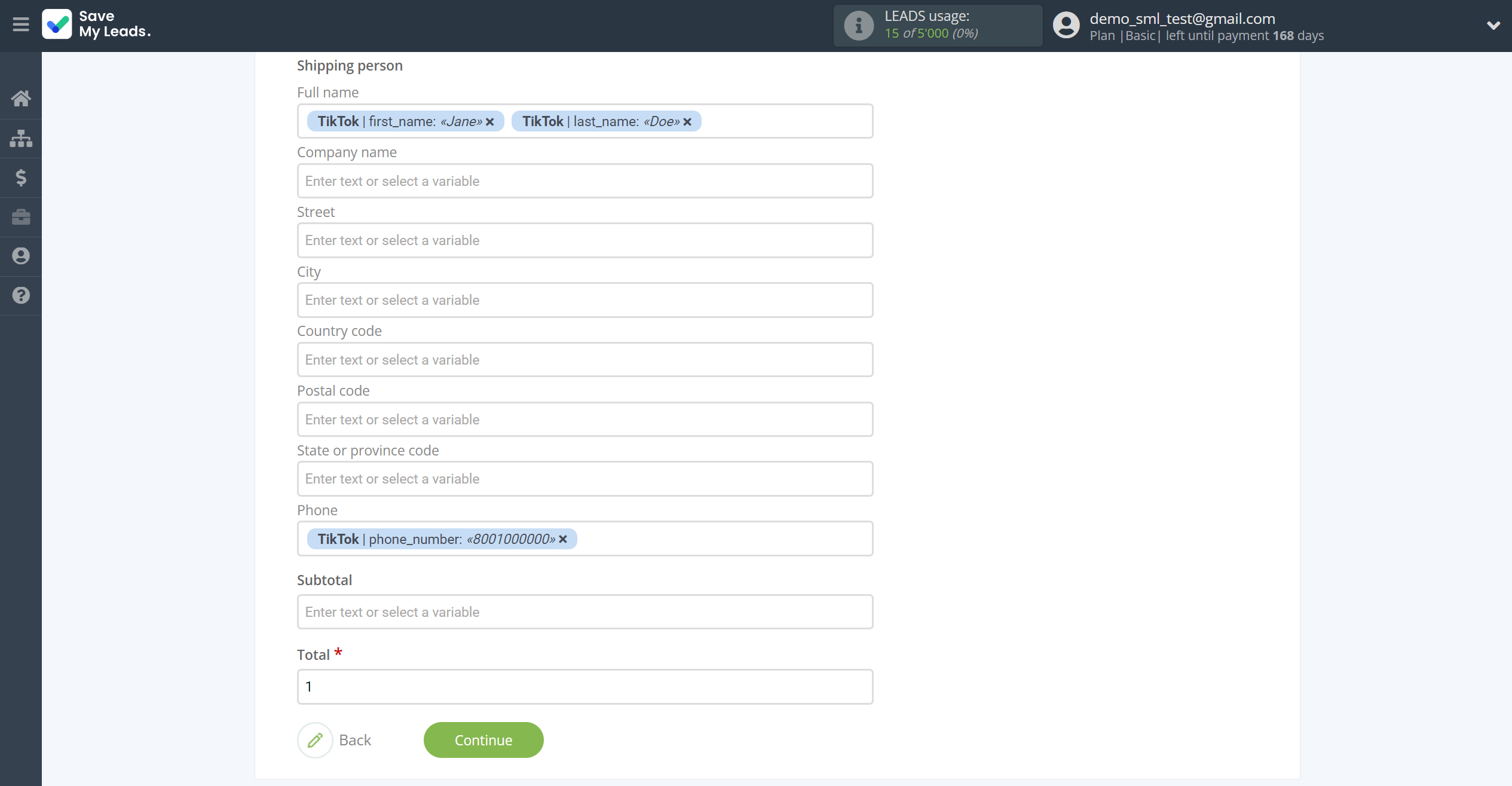Image resolution: width=1512 pixels, height=786 pixels.
Task: Click the Save My Leads logo
Action: click(96, 25)
